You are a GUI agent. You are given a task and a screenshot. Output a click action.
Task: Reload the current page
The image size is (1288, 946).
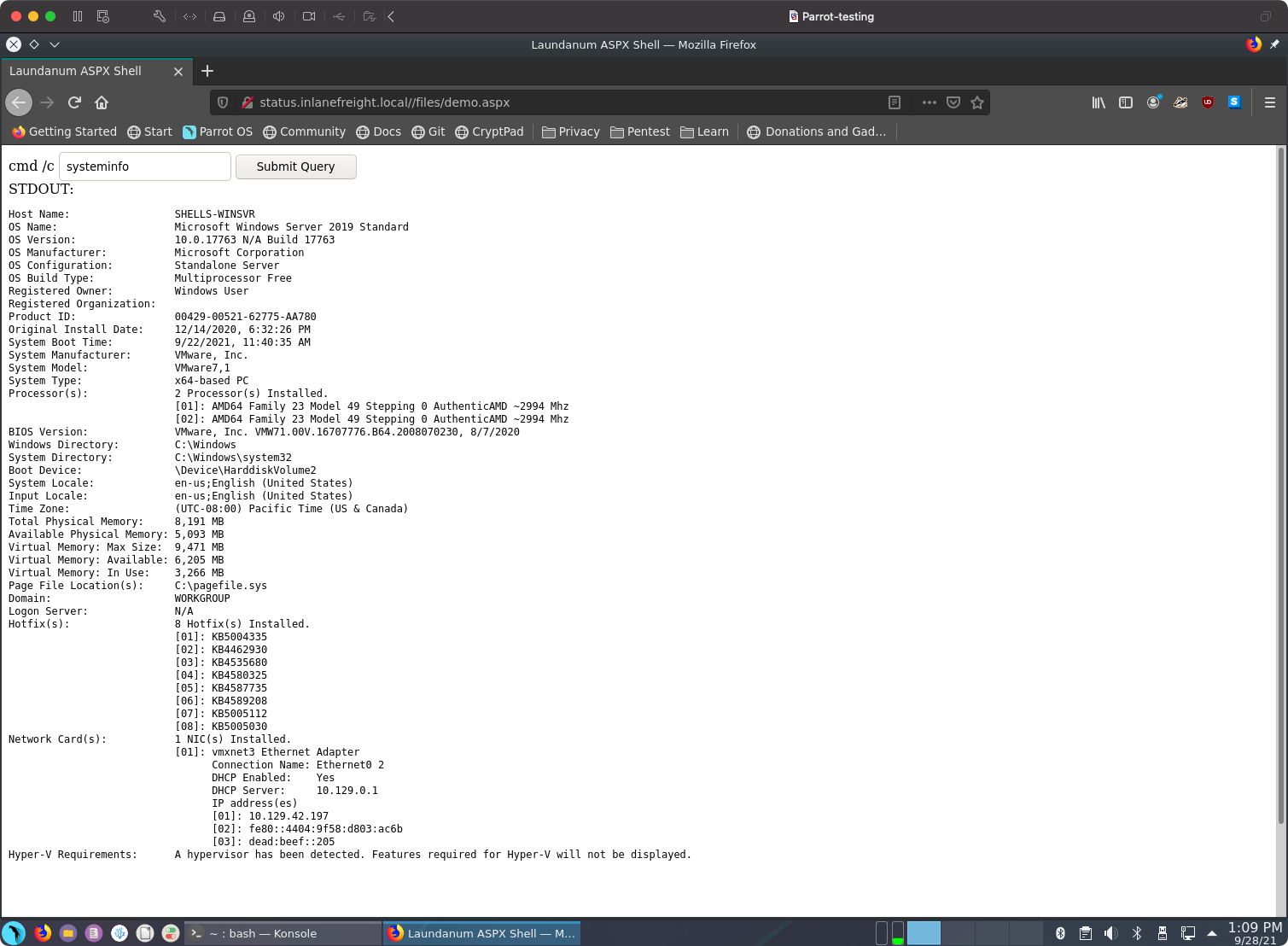[x=74, y=102]
